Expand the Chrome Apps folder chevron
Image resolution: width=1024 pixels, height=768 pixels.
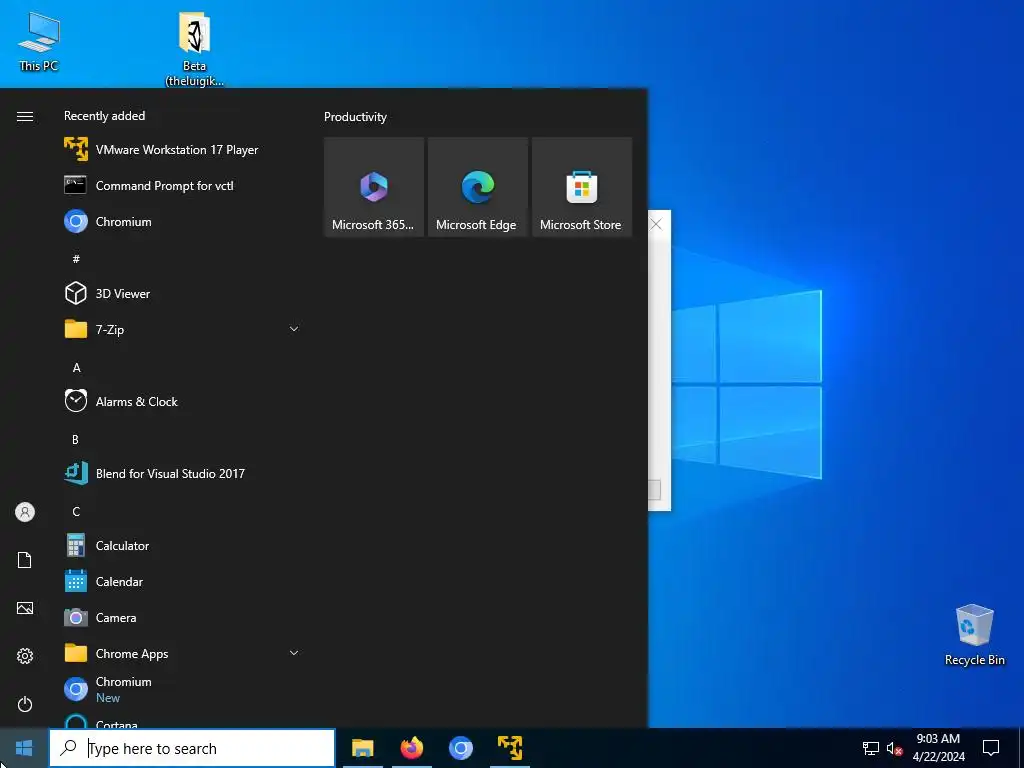pyautogui.click(x=294, y=653)
